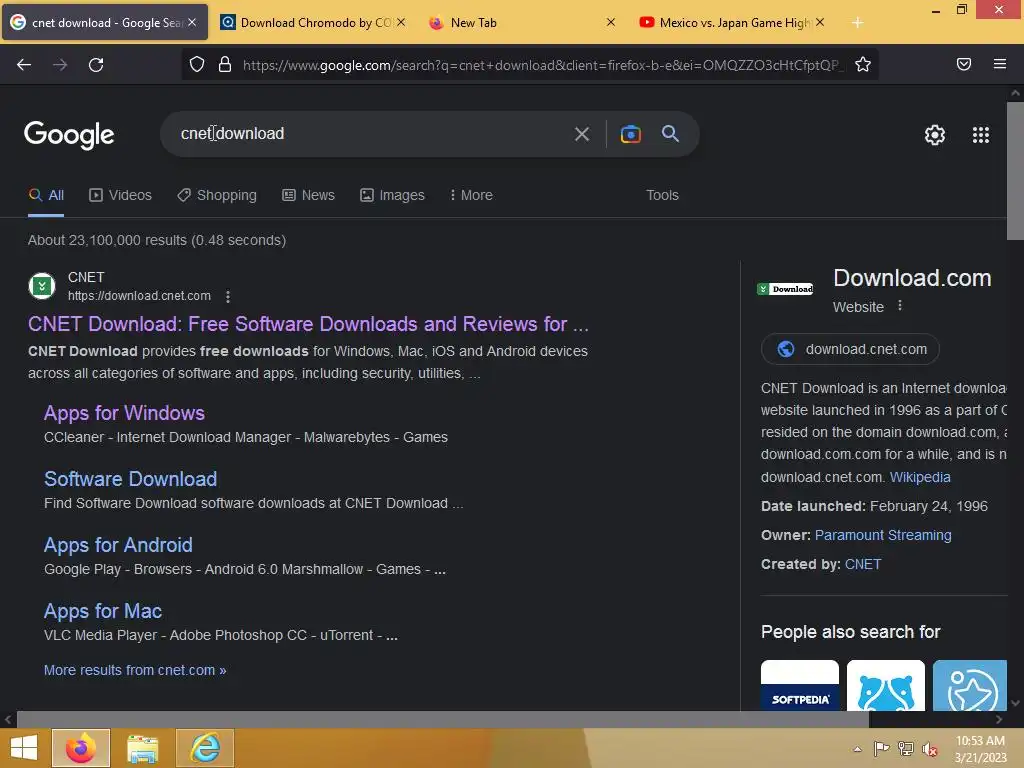Image resolution: width=1024 pixels, height=768 pixels.
Task: Select the All results filter
Action: click(x=46, y=195)
